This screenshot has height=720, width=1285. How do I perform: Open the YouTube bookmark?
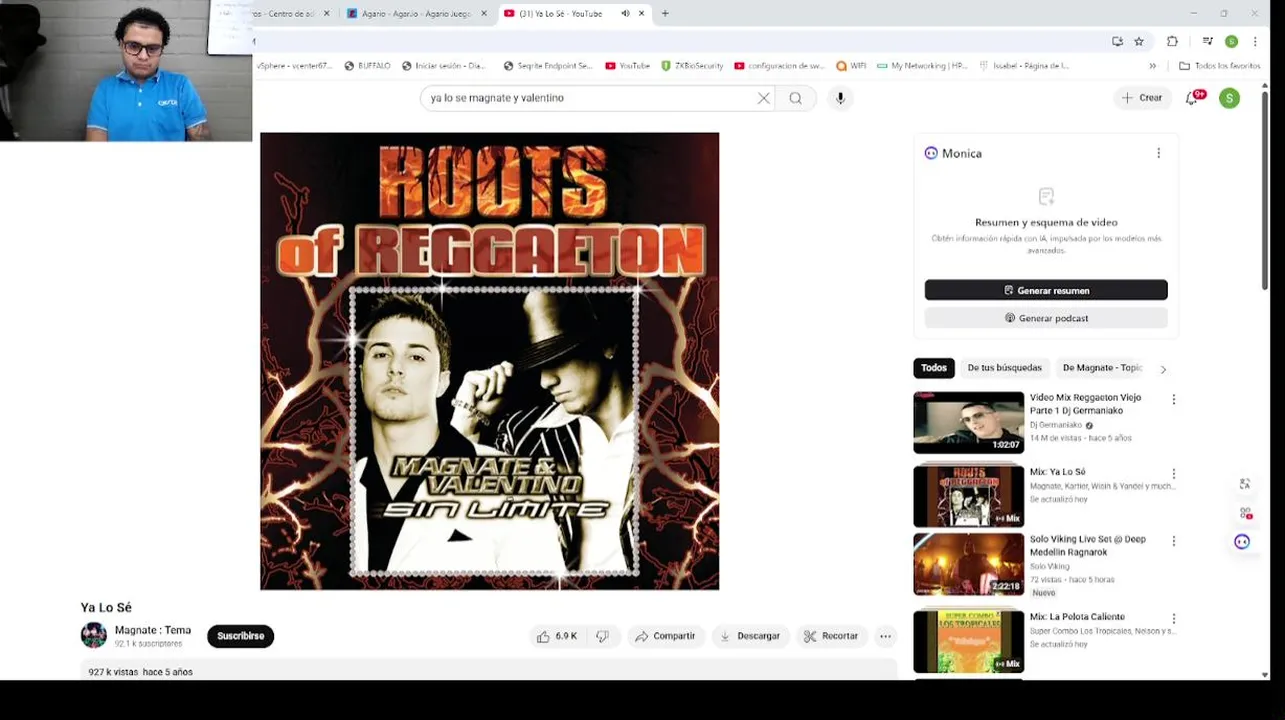click(x=627, y=66)
